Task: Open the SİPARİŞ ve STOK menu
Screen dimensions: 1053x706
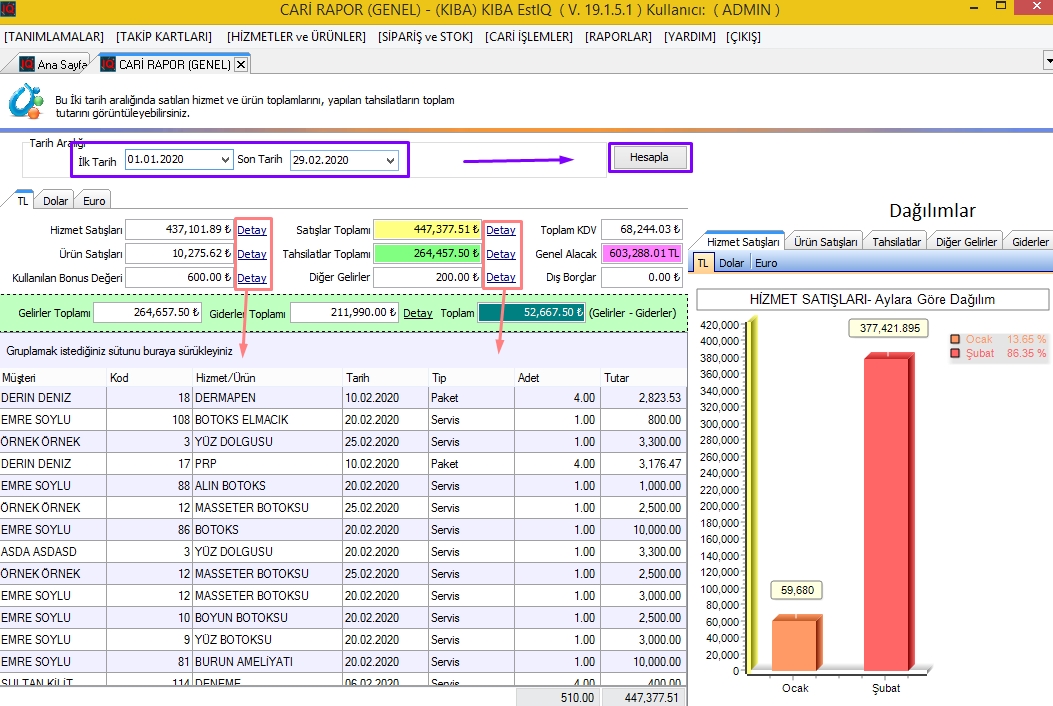Action: [425, 37]
